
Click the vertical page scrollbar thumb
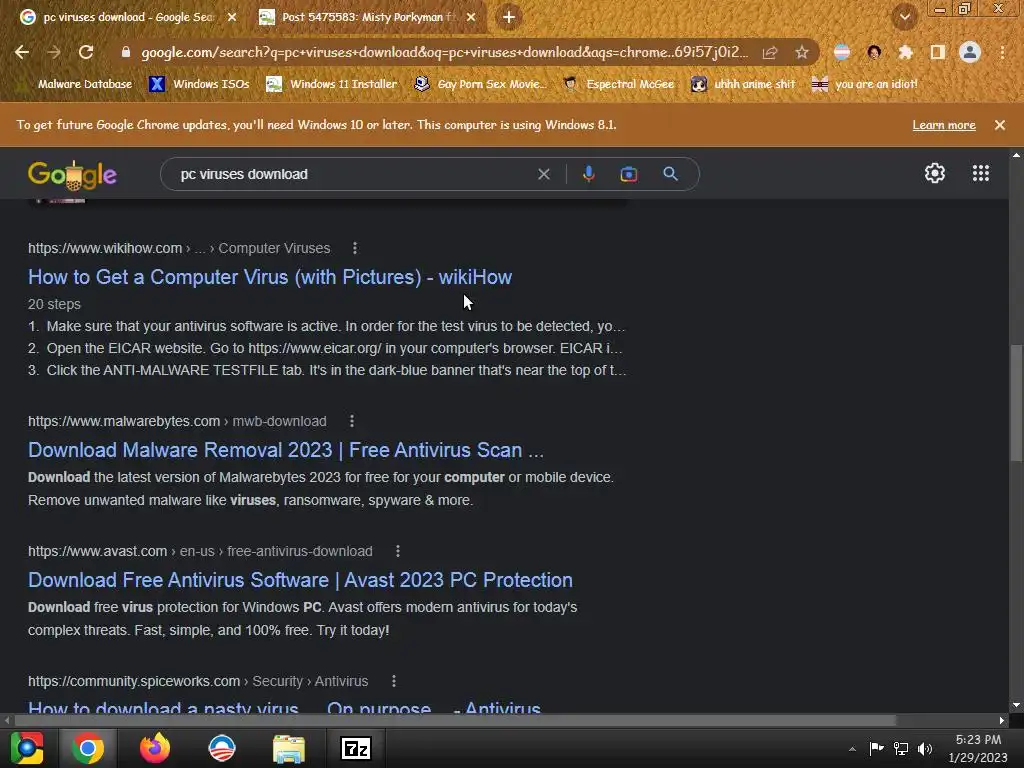1016,403
